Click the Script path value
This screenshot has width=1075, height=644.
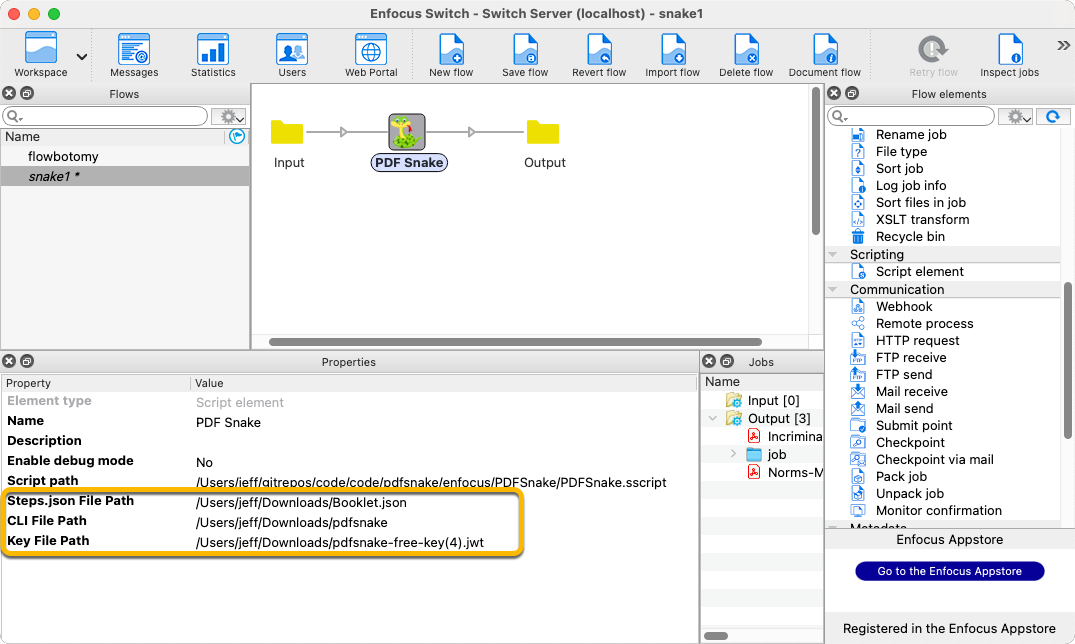click(431, 482)
